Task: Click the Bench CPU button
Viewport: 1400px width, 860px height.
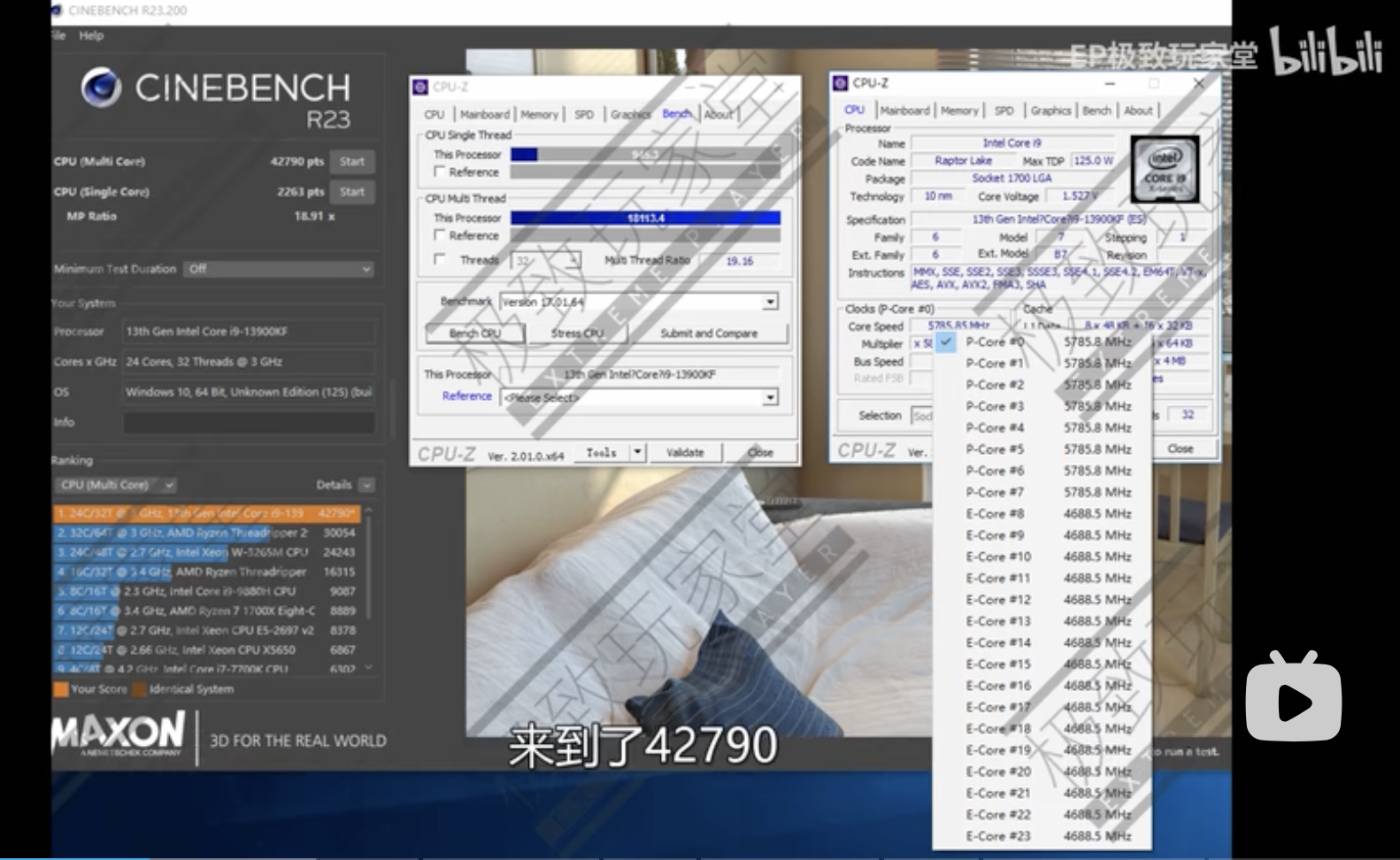Action: pyautogui.click(x=475, y=333)
